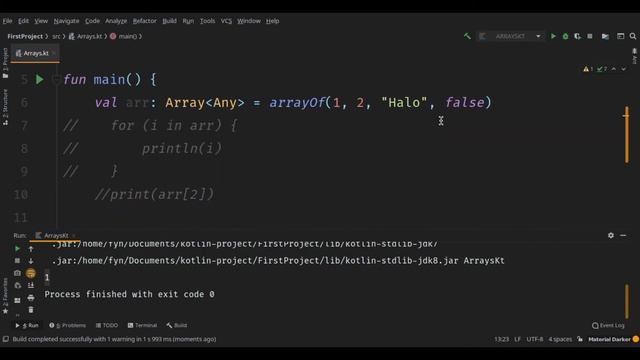Go to next highlighted error arrow
Image resolution: width=640 pixels, height=360 pixels.
pyautogui.click(x=624, y=69)
